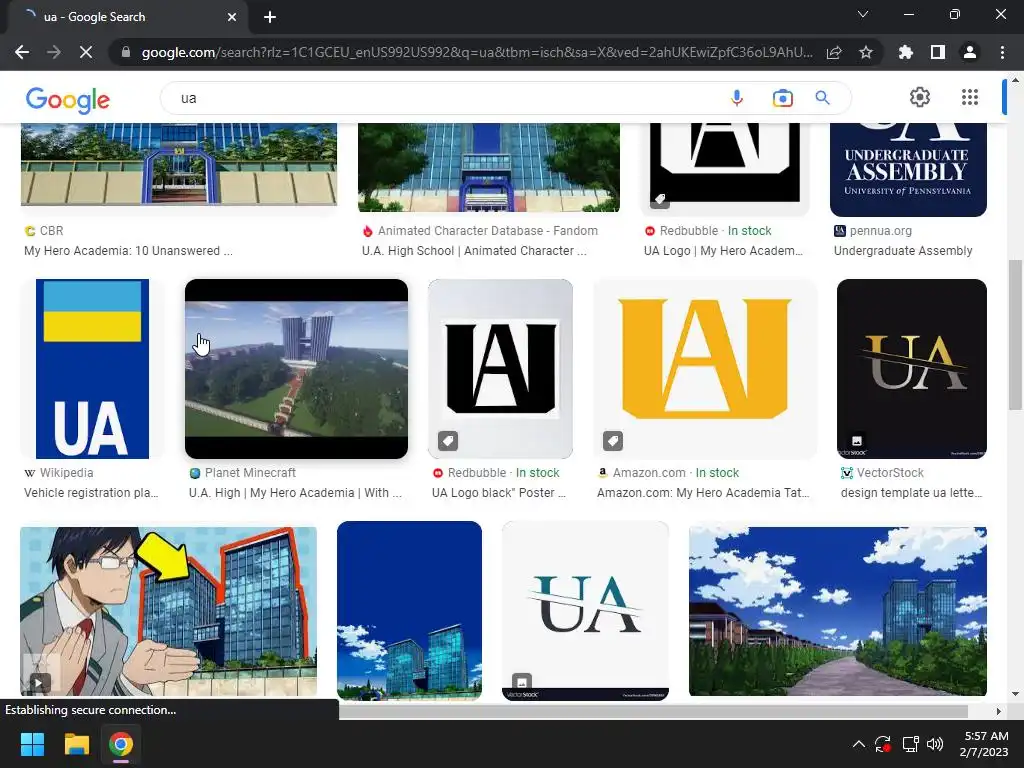Screen dimensions: 1024x768
Task: Open the yellow UA Amazon tattoo image
Action: coord(705,369)
